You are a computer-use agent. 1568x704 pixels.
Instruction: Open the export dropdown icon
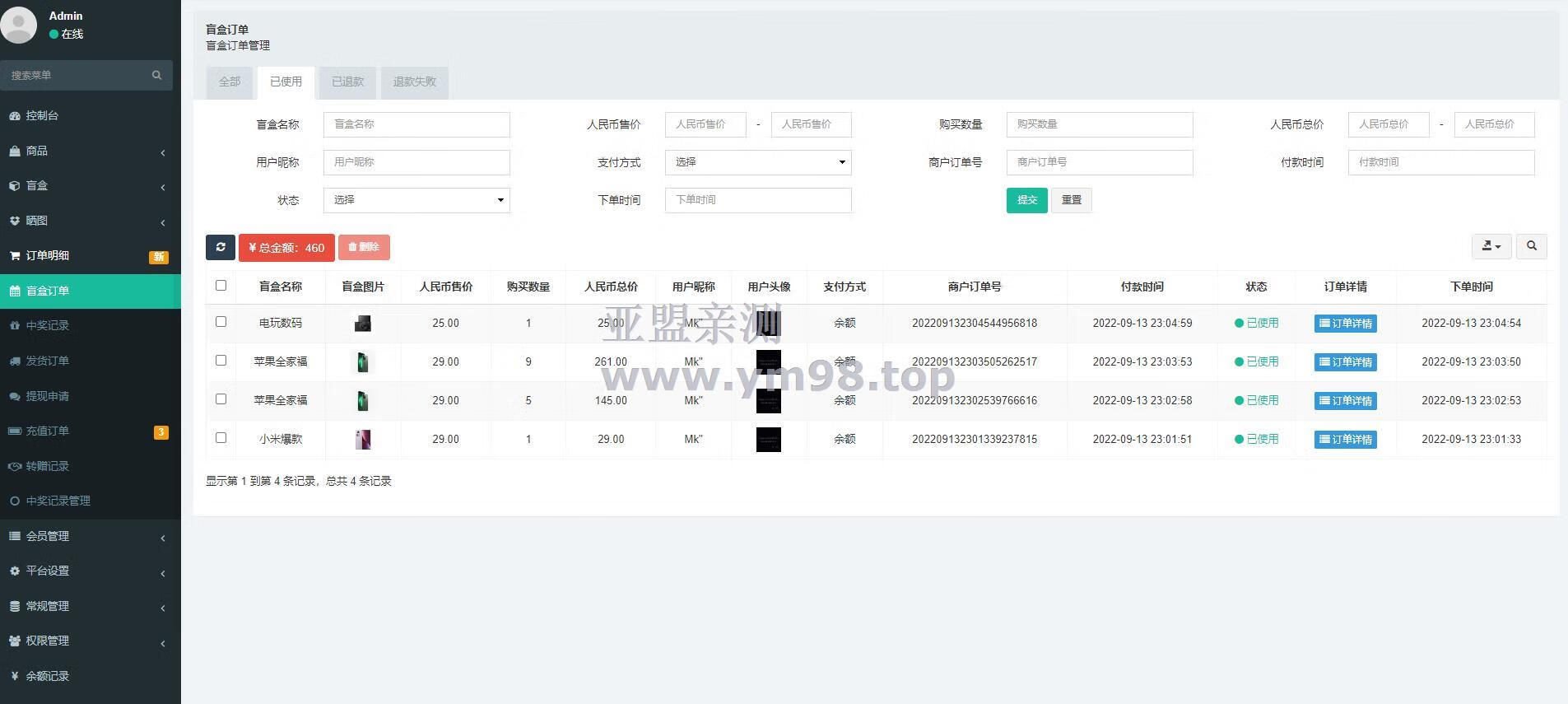(x=1491, y=246)
